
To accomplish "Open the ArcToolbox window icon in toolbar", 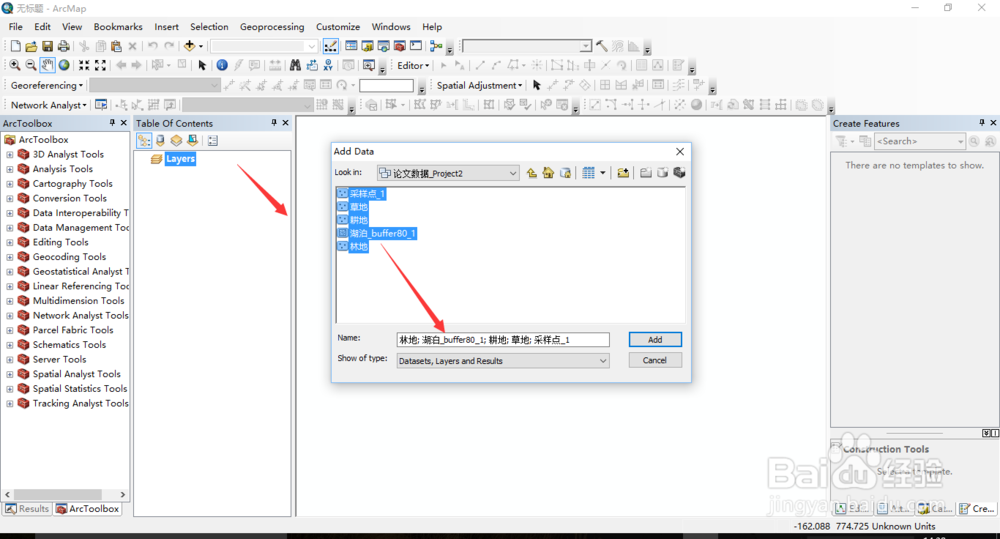I will (x=399, y=46).
